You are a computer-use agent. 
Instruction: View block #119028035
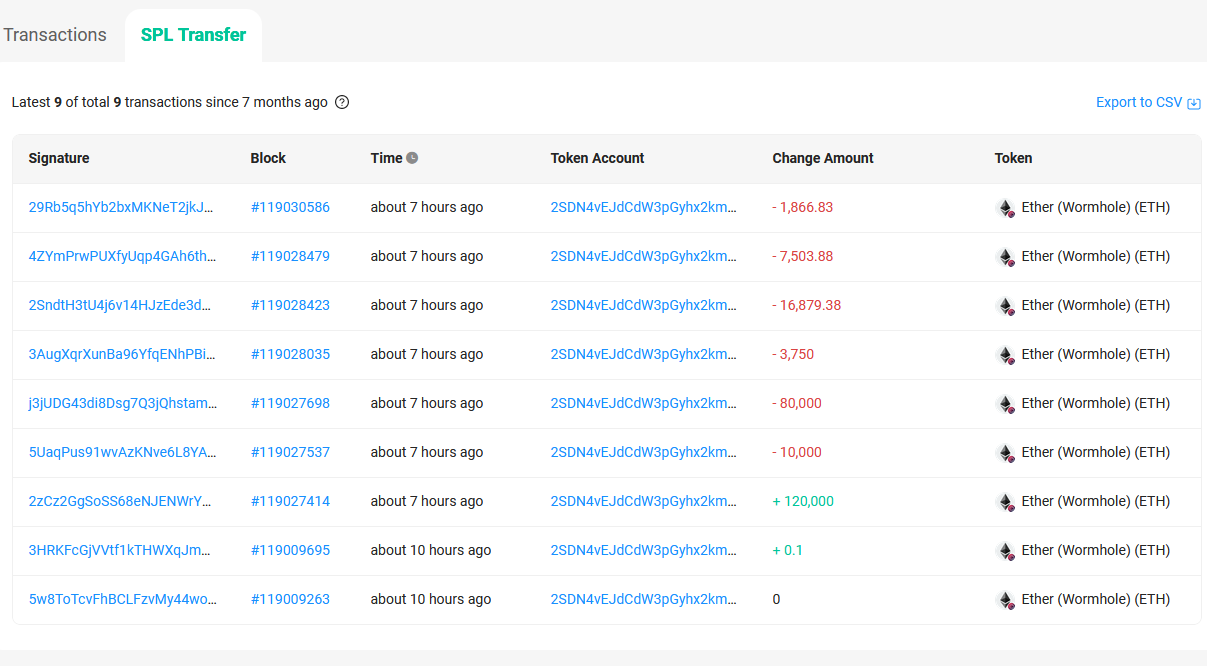tap(290, 354)
